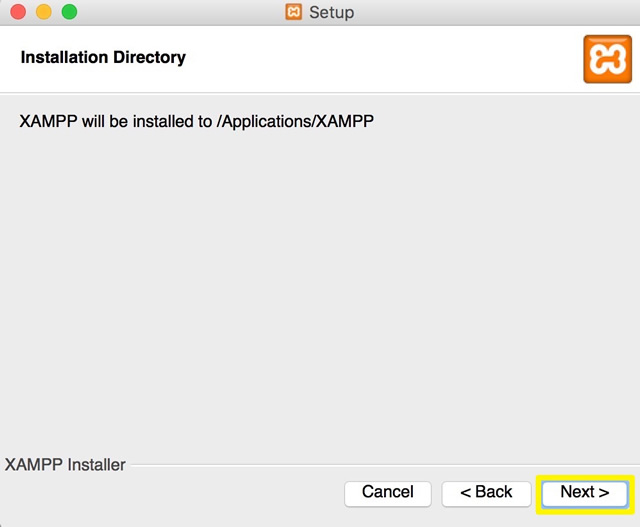640x527 pixels.
Task: Click the > arrow on Next button
Action: (x=604, y=492)
